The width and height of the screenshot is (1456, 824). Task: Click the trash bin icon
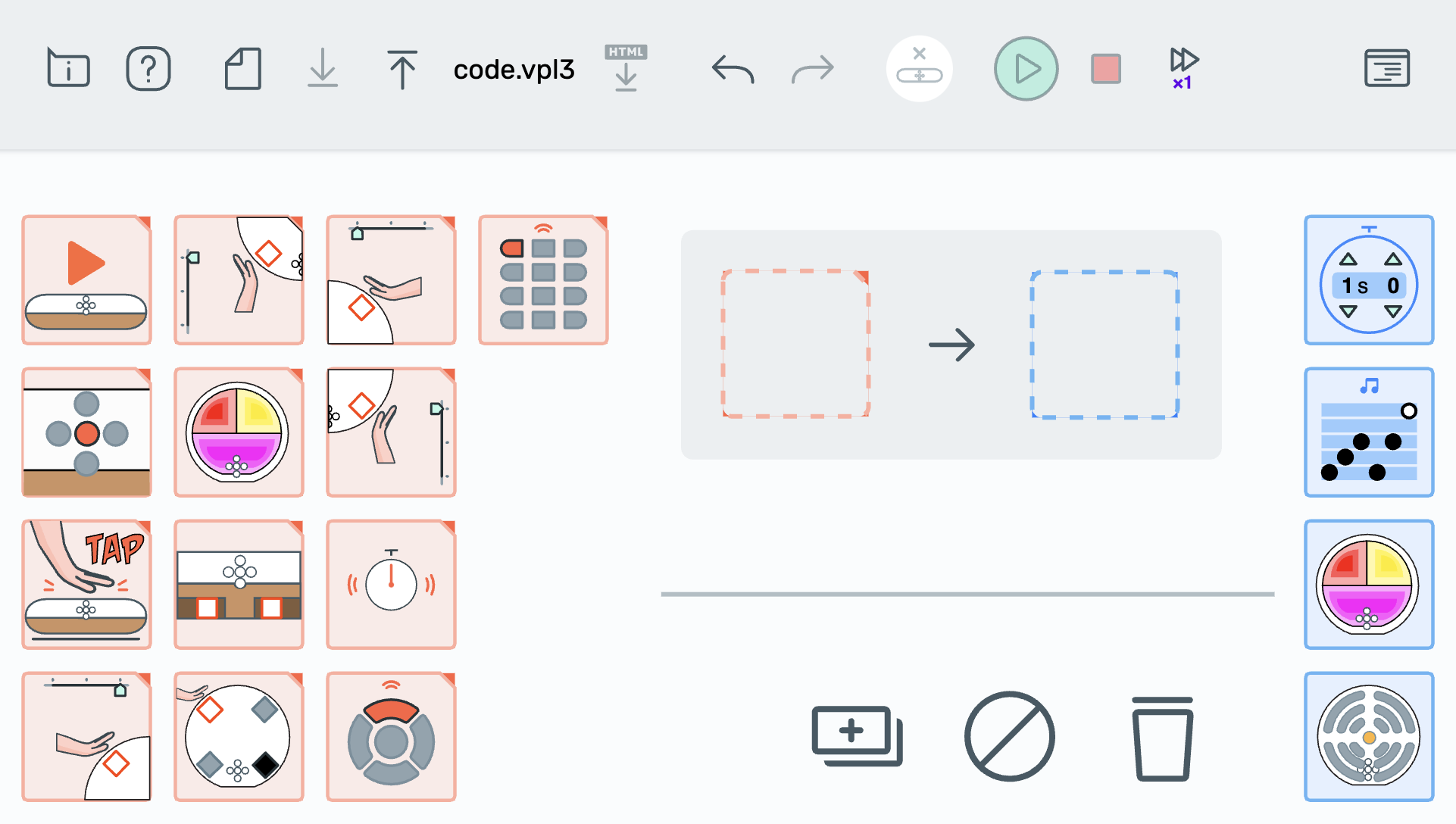coord(1162,738)
